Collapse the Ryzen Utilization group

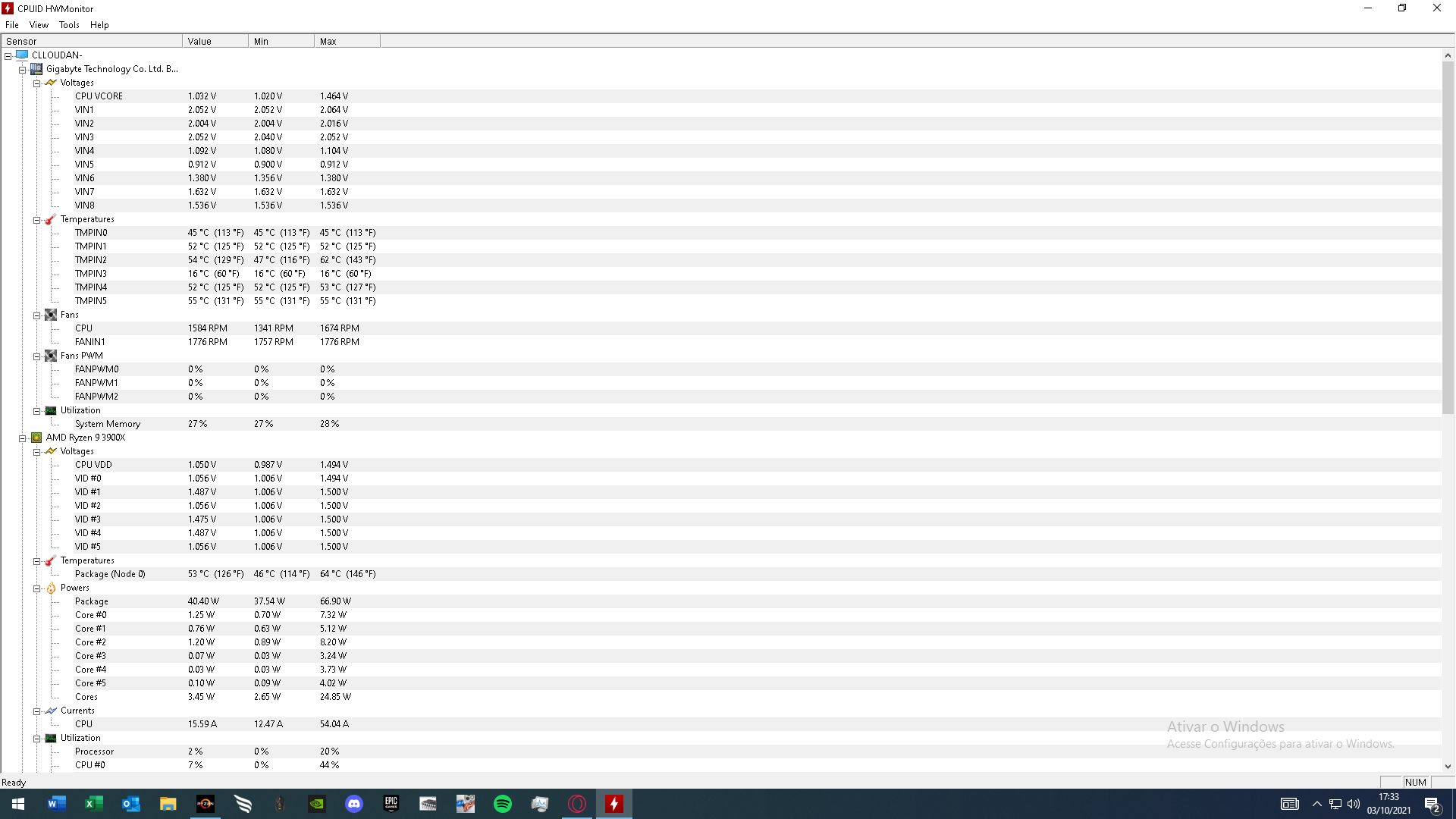tap(36, 739)
